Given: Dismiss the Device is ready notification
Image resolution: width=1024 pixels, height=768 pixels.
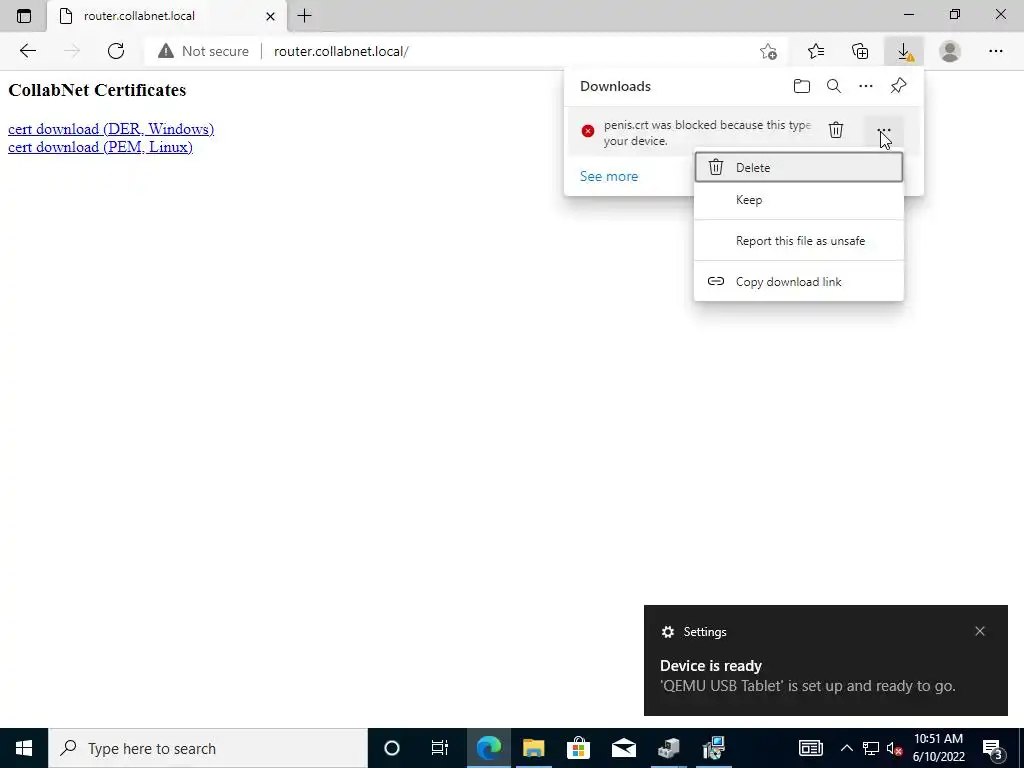Looking at the screenshot, I should (980, 631).
